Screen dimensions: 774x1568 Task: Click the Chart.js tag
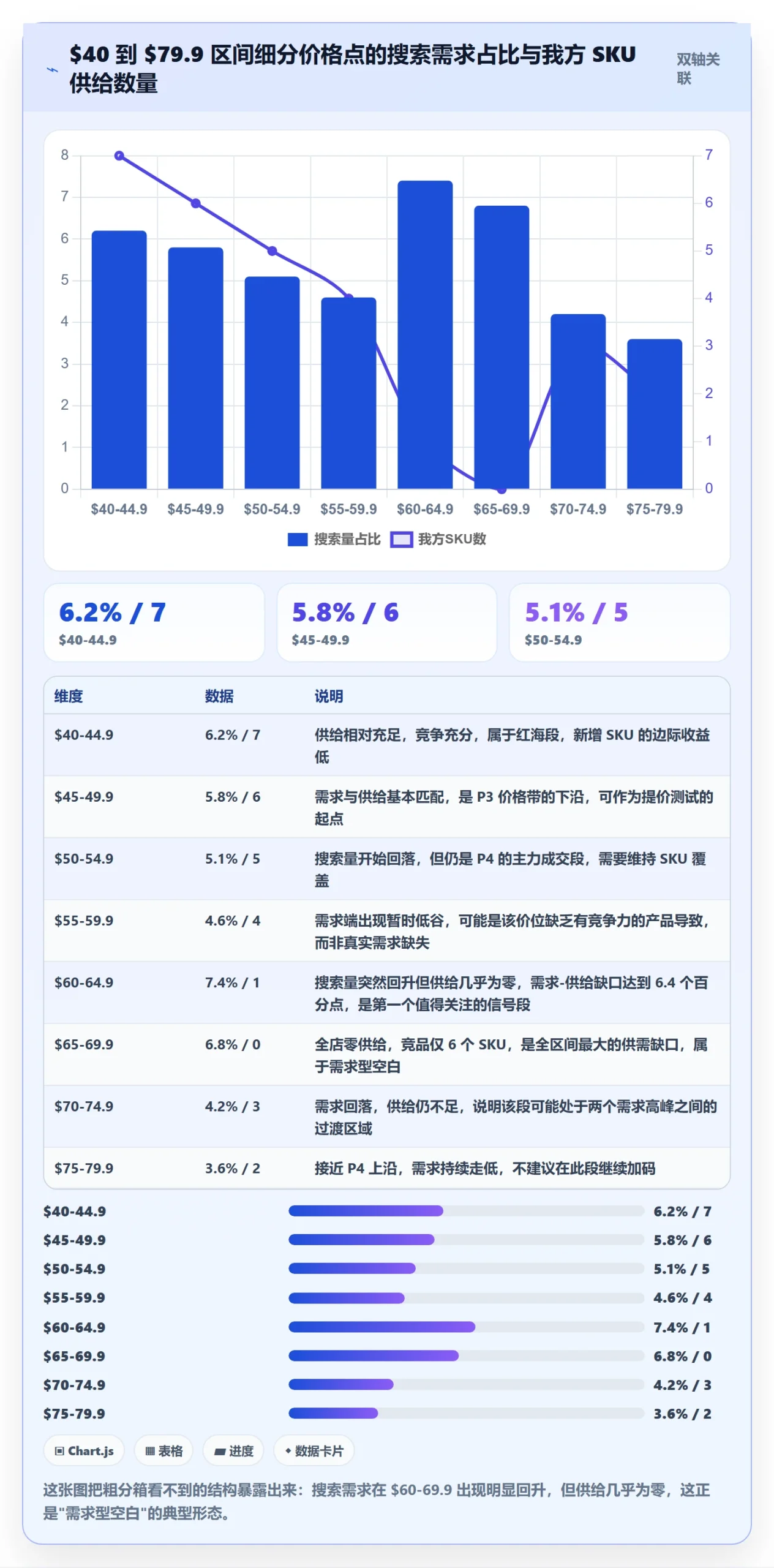[x=84, y=1451]
